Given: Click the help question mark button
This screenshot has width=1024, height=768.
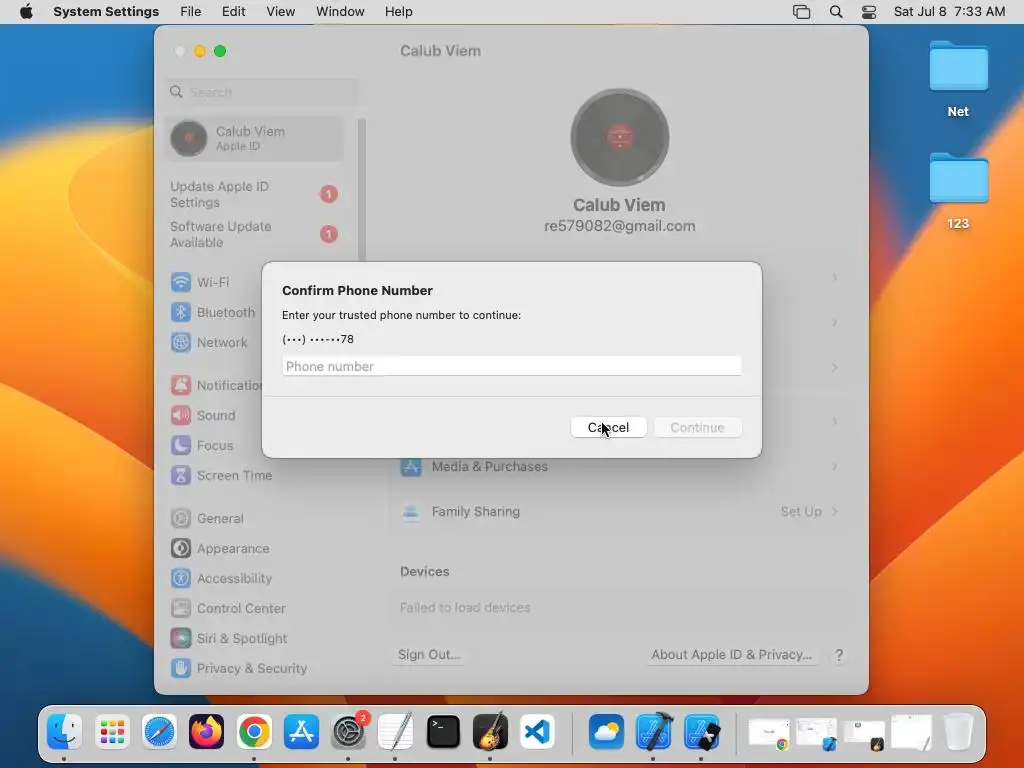Looking at the screenshot, I should (x=839, y=655).
